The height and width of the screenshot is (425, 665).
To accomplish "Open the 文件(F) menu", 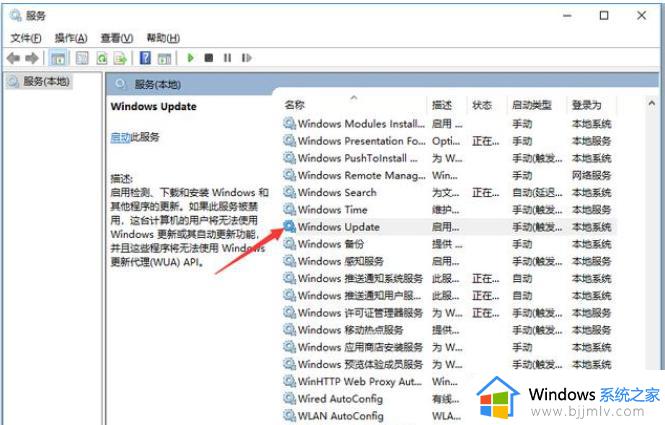I will click(x=26, y=38).
